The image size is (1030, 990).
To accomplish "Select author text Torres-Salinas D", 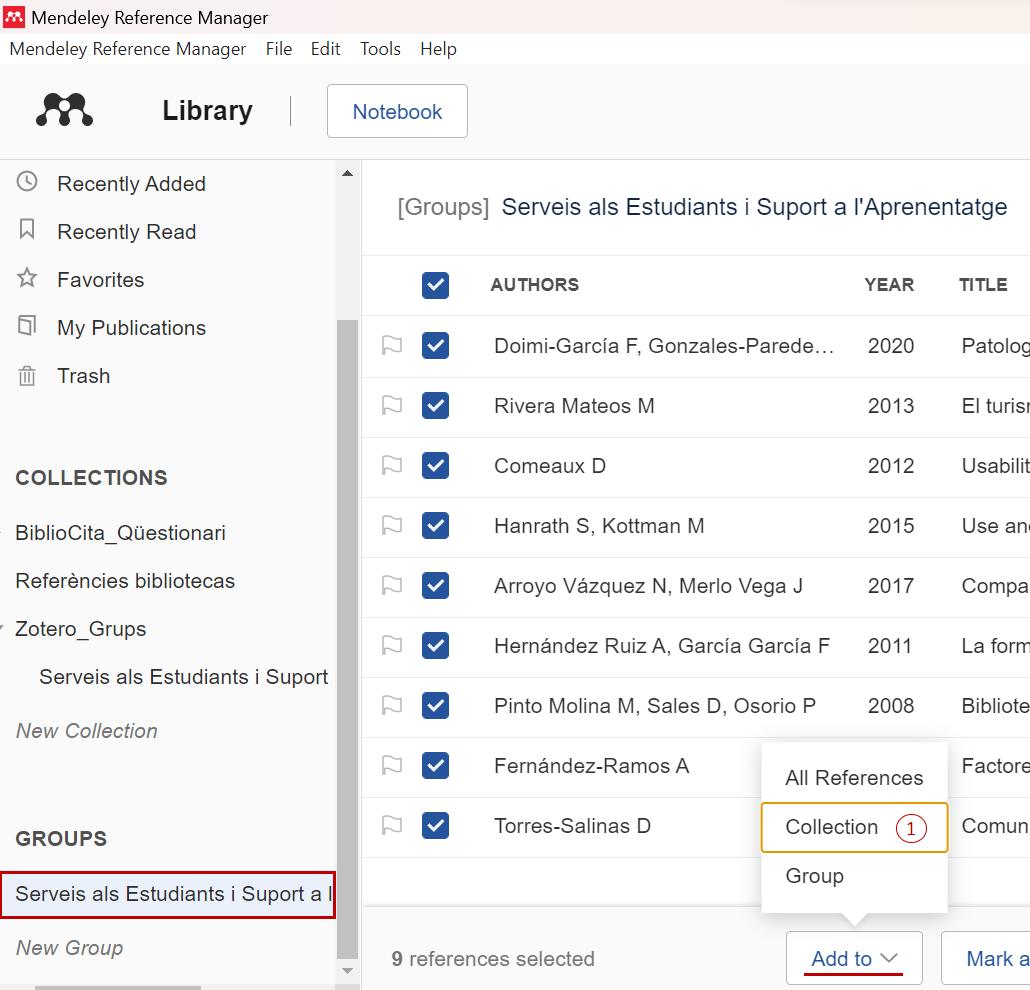I will [572, 826].
